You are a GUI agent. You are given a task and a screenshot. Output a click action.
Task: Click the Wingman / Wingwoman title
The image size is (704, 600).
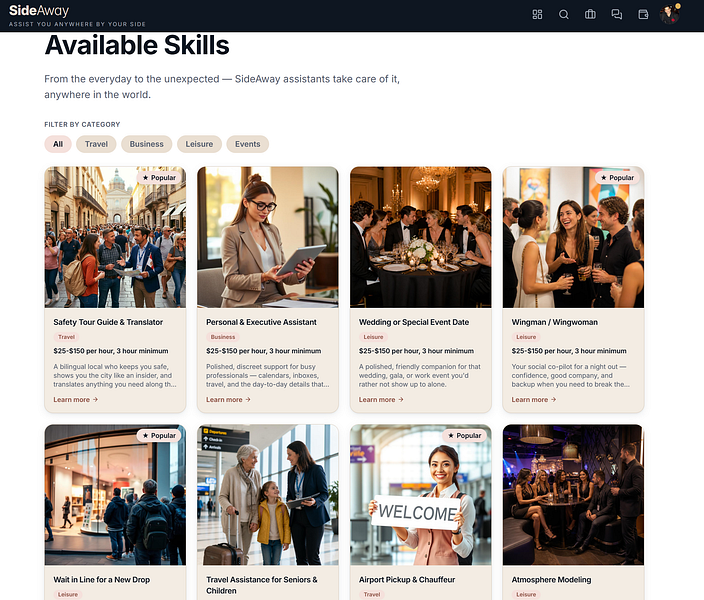pyautogui.click(x=554, y=322)
